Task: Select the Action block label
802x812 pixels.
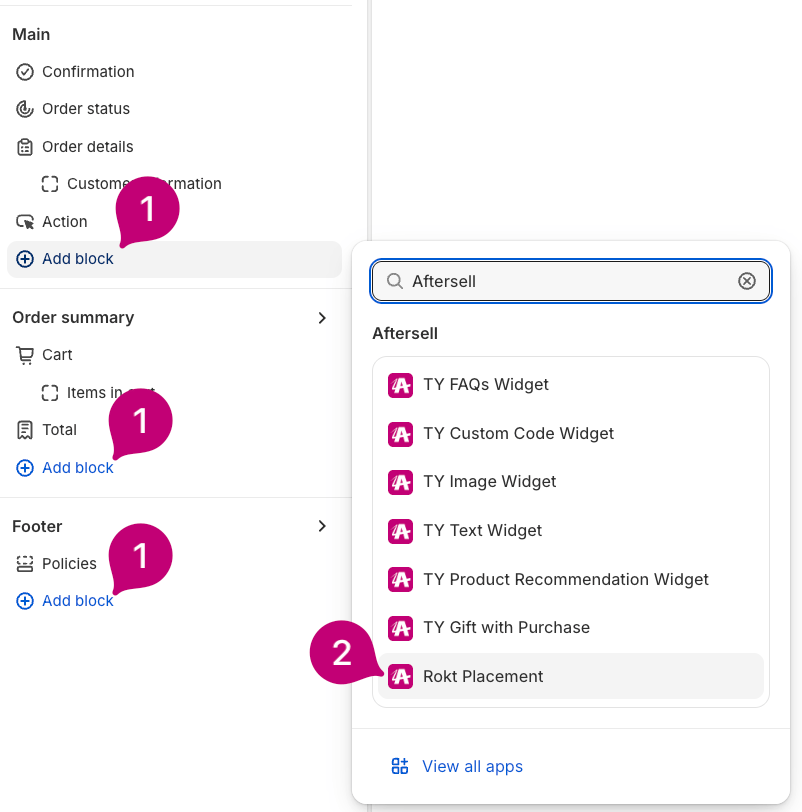Action: (65, 222)
